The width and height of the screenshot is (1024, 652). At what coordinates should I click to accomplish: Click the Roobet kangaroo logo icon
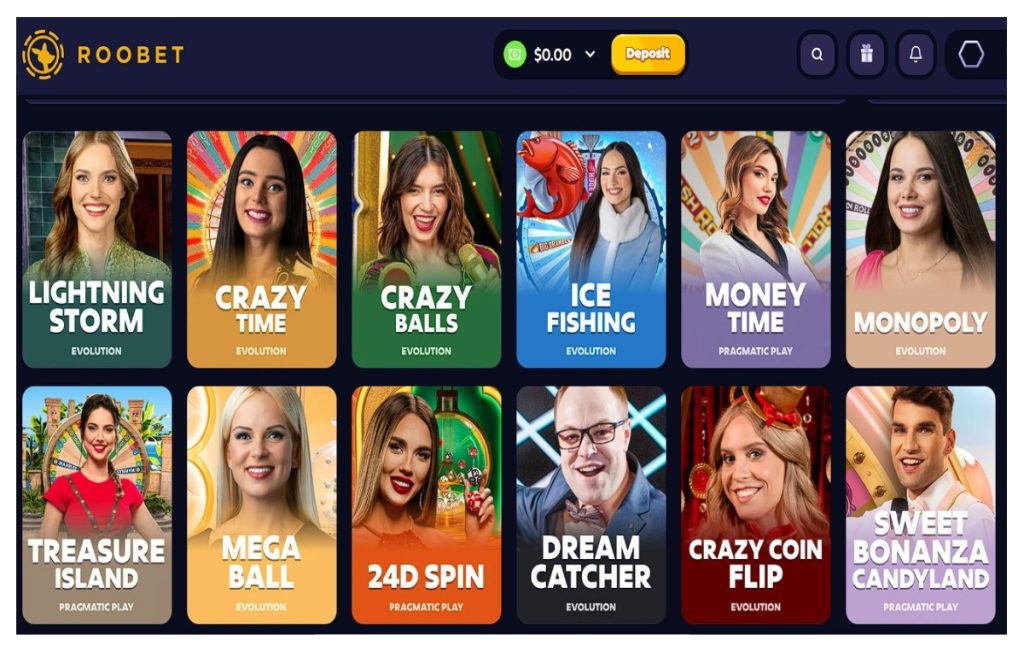click(43, 54)
